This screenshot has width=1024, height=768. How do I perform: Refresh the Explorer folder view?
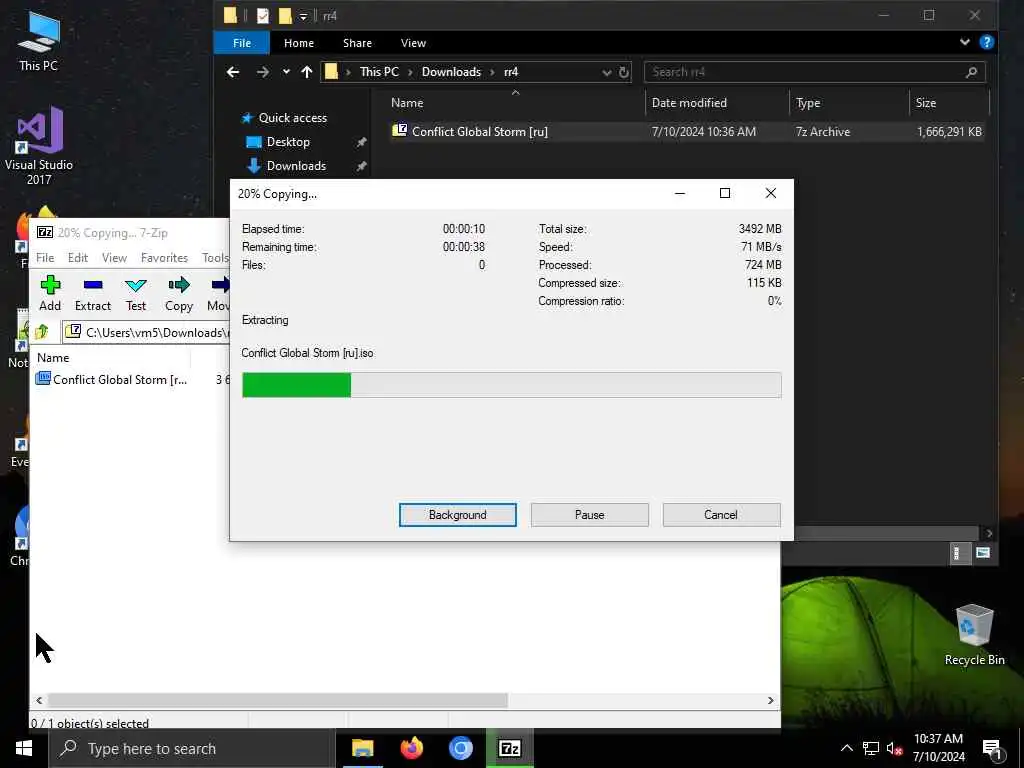click(624, 72)
